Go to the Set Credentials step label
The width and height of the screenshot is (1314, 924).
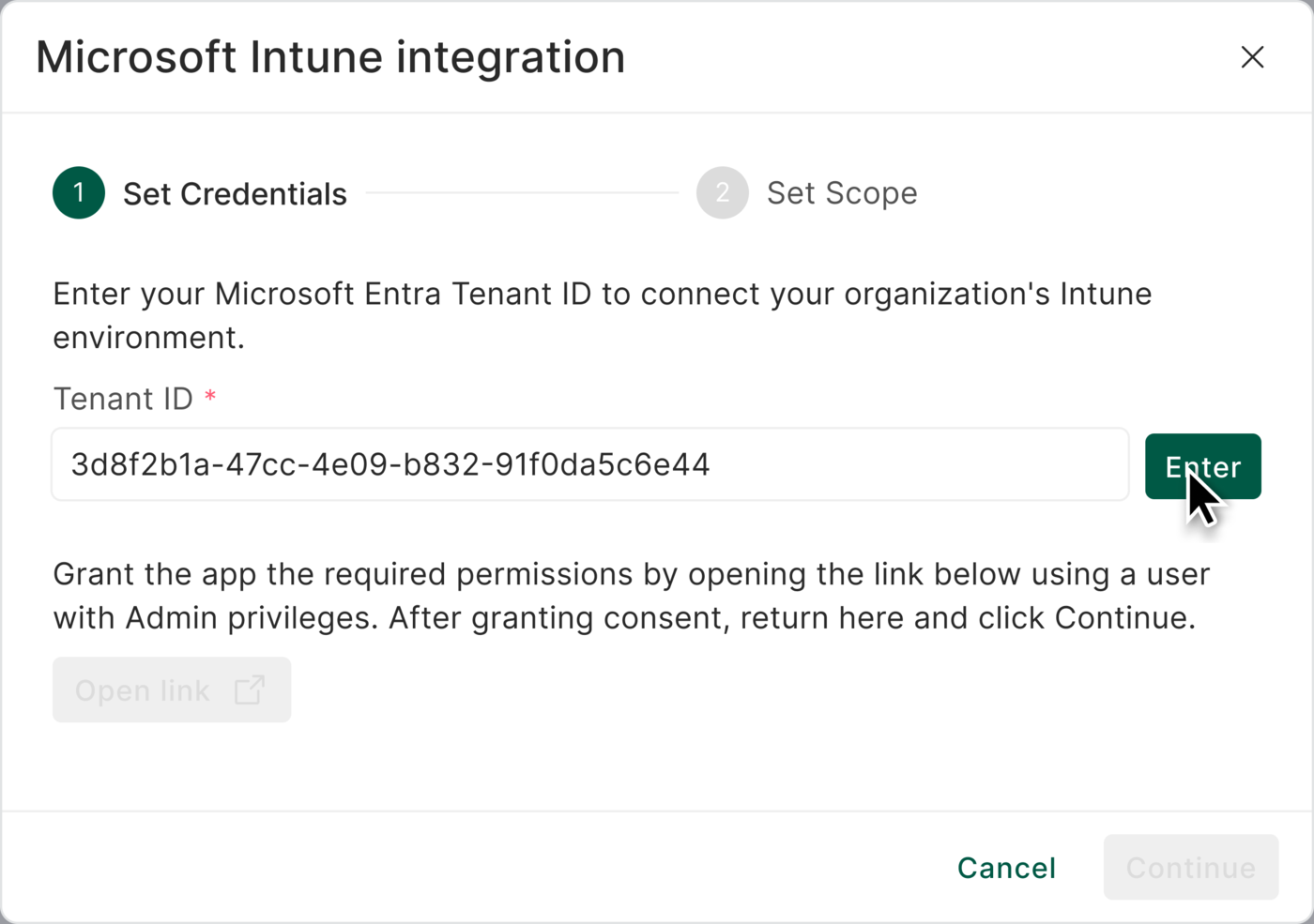236,194
